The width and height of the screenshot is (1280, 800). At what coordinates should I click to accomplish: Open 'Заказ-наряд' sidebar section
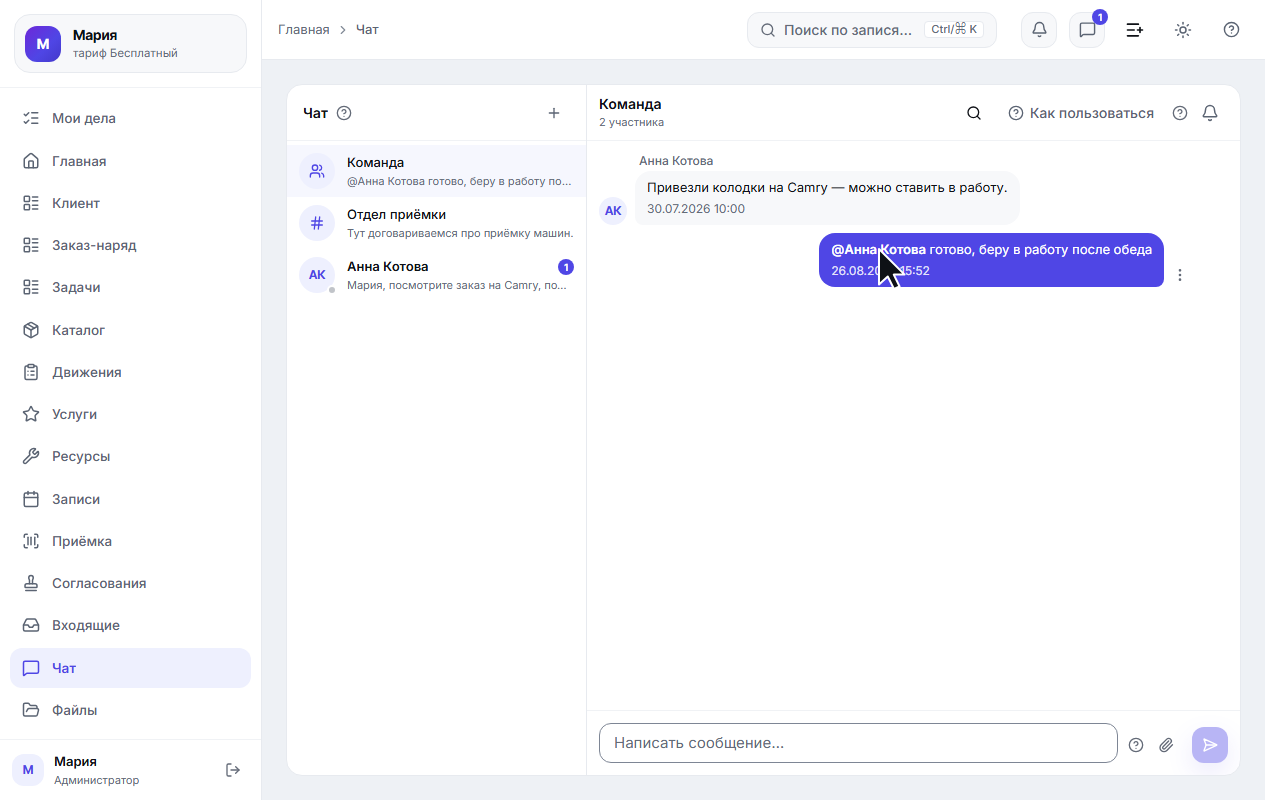coord(130,245)
